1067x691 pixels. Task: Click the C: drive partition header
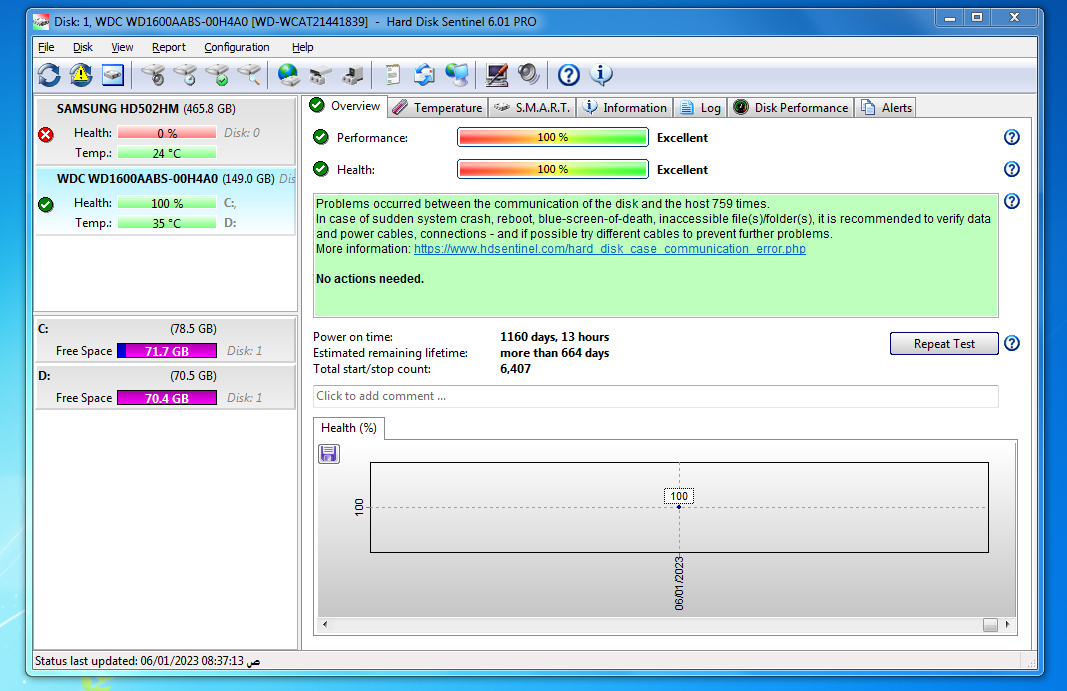click(x=165, y=329)
